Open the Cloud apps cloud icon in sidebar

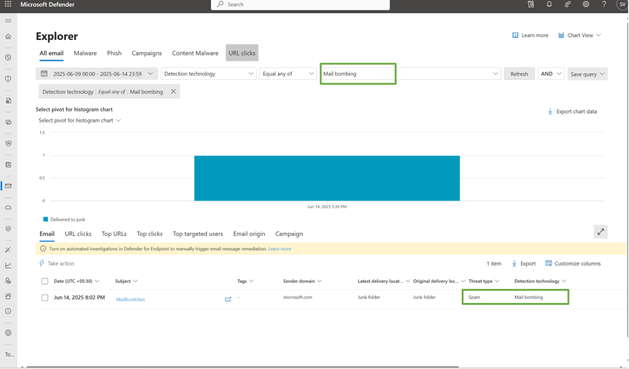(8, 207)
